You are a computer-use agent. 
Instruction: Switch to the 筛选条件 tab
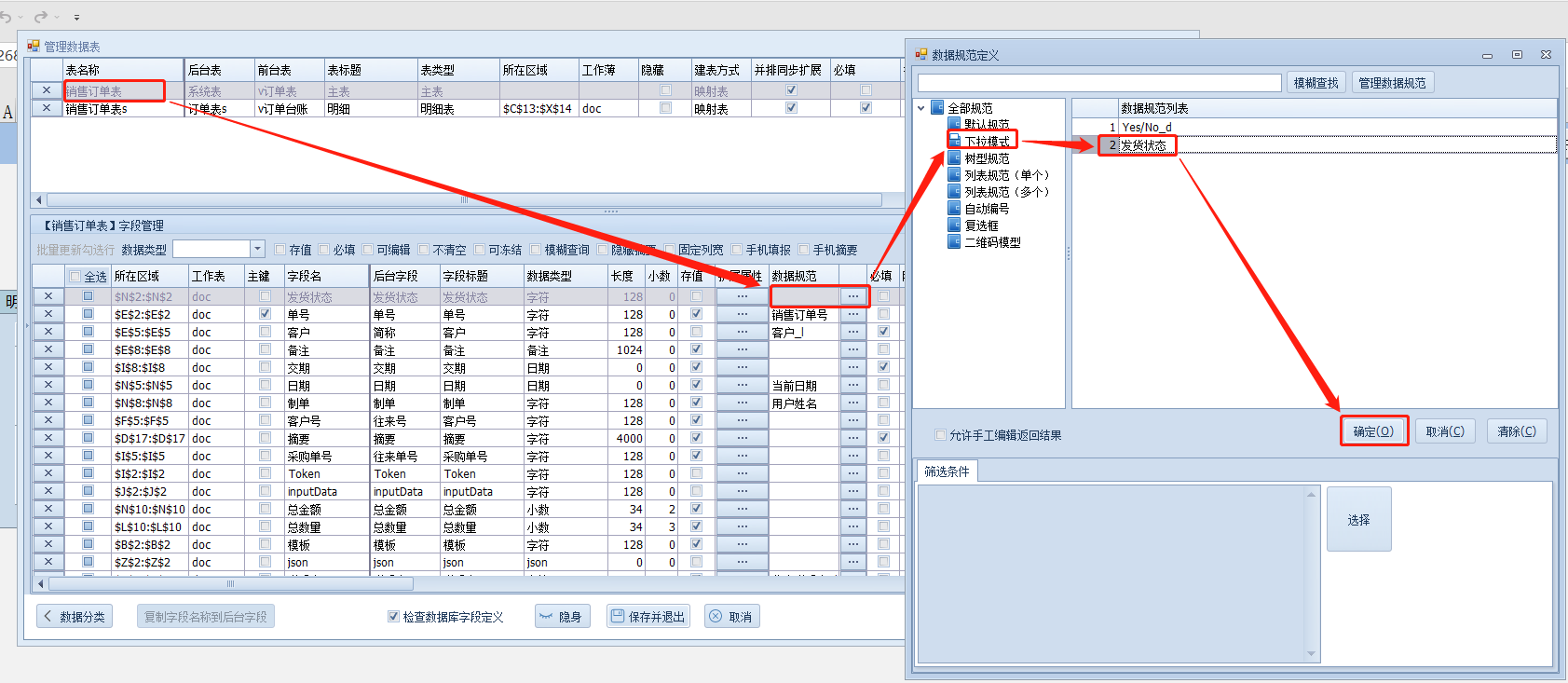[x=947, y=471]
